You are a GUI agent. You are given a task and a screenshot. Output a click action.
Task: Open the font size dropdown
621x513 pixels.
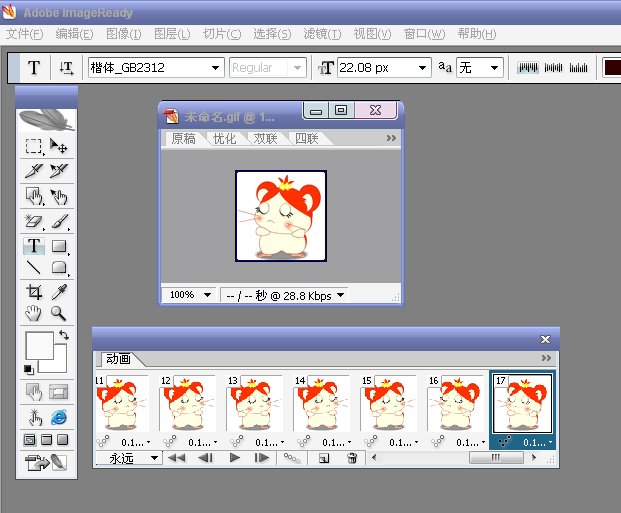point(423,68)
